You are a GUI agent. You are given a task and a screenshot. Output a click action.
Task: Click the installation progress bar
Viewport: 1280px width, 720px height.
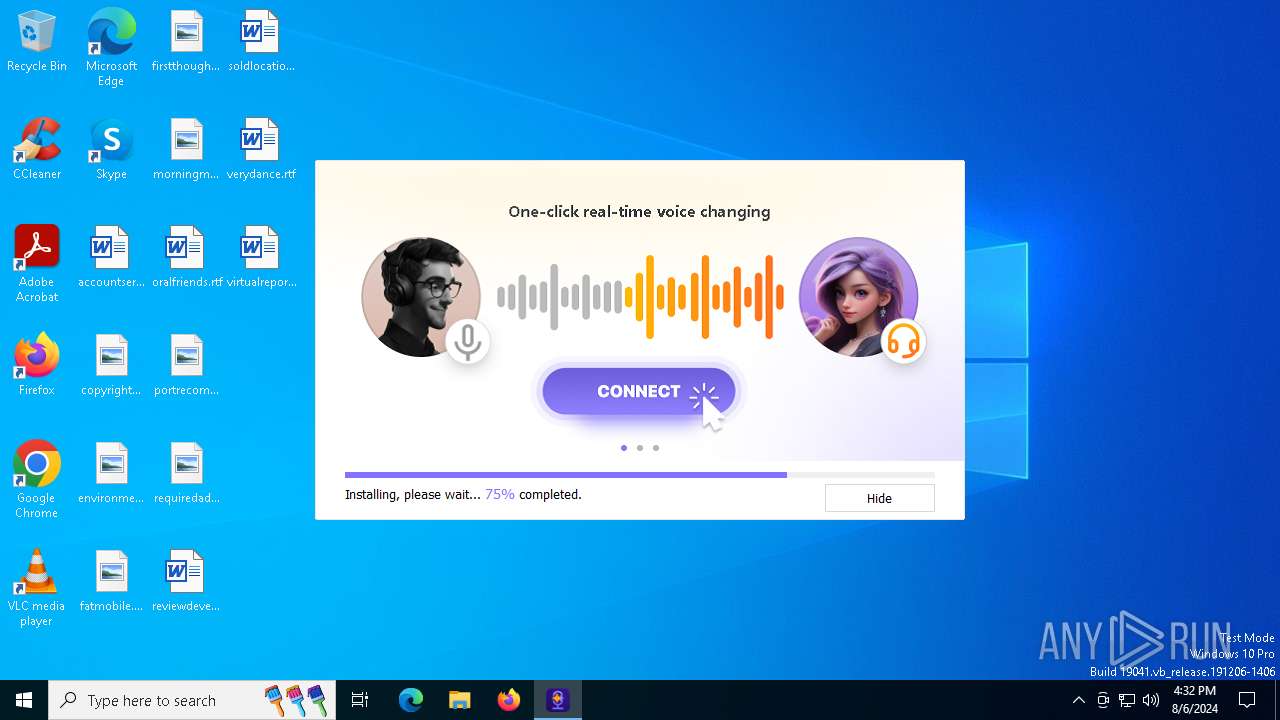coord(640,475)
